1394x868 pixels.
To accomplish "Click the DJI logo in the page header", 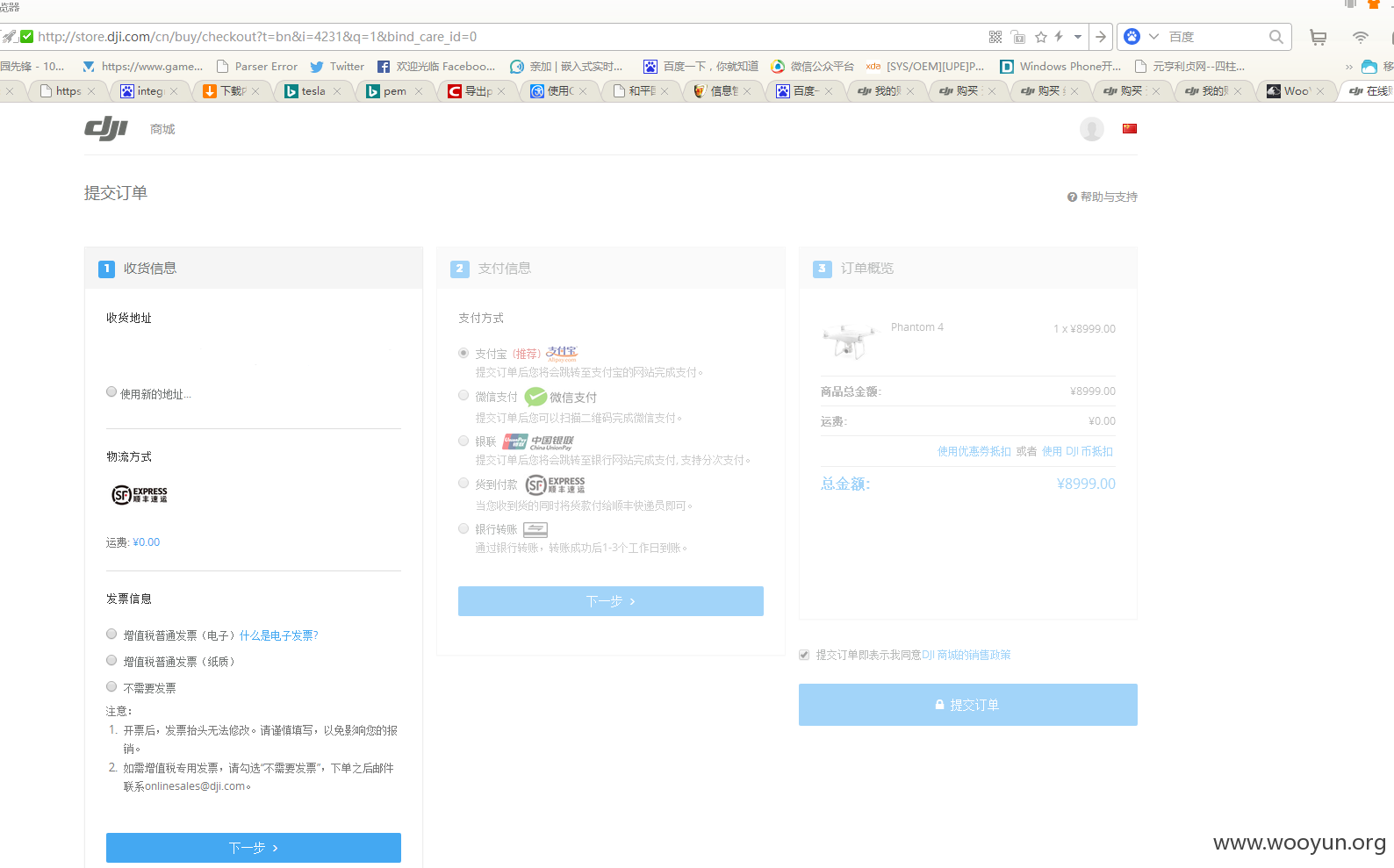I will coord(106,128).
